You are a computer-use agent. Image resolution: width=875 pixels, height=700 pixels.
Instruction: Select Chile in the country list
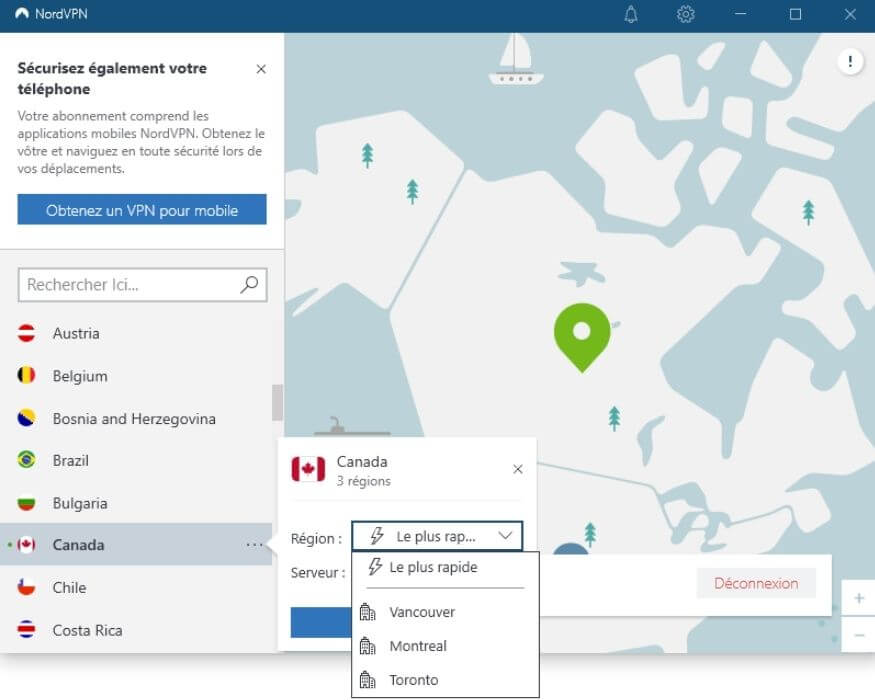(x=136, y=587)
